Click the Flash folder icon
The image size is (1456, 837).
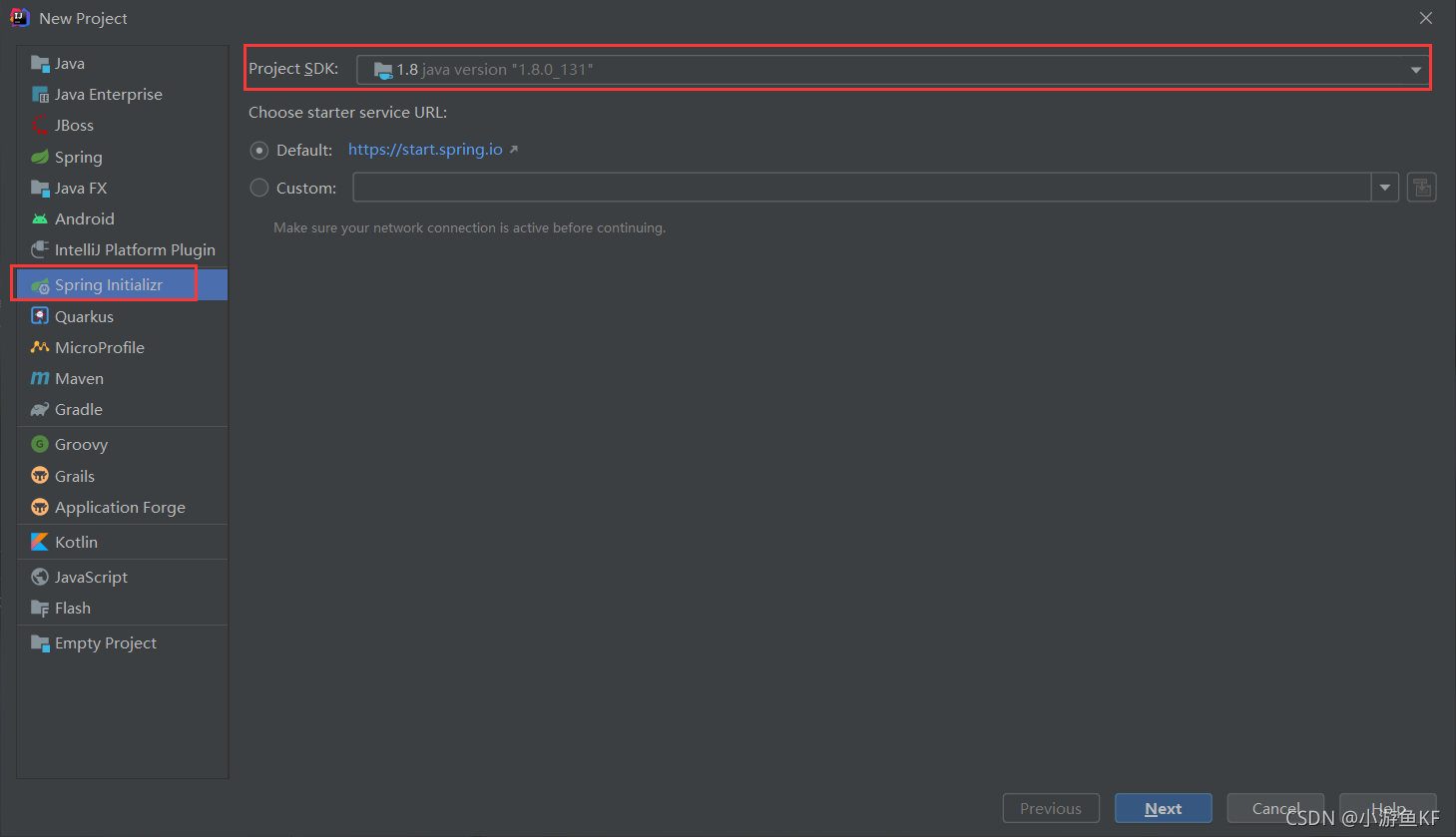point(40,608)
